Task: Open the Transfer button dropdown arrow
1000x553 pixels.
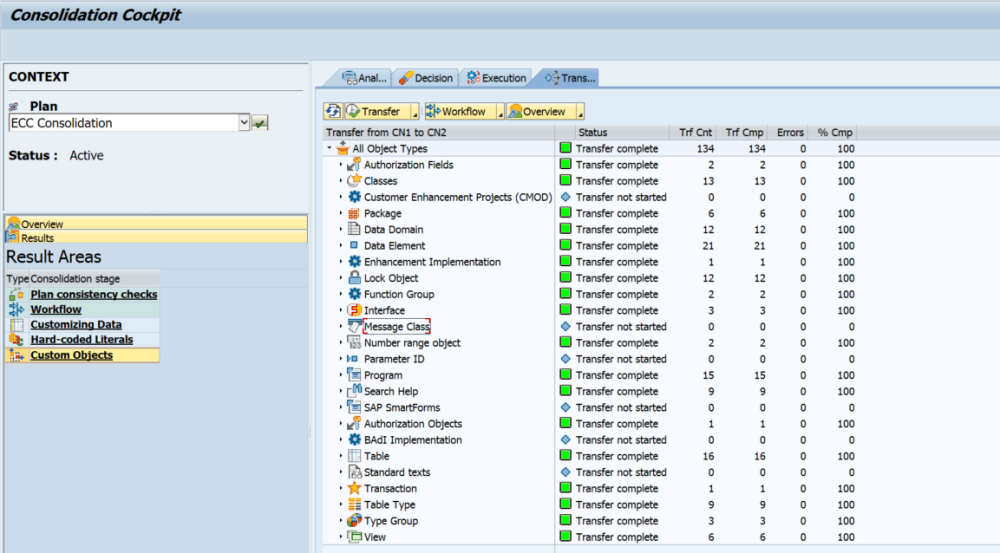Action: click(x=415, y=112)
